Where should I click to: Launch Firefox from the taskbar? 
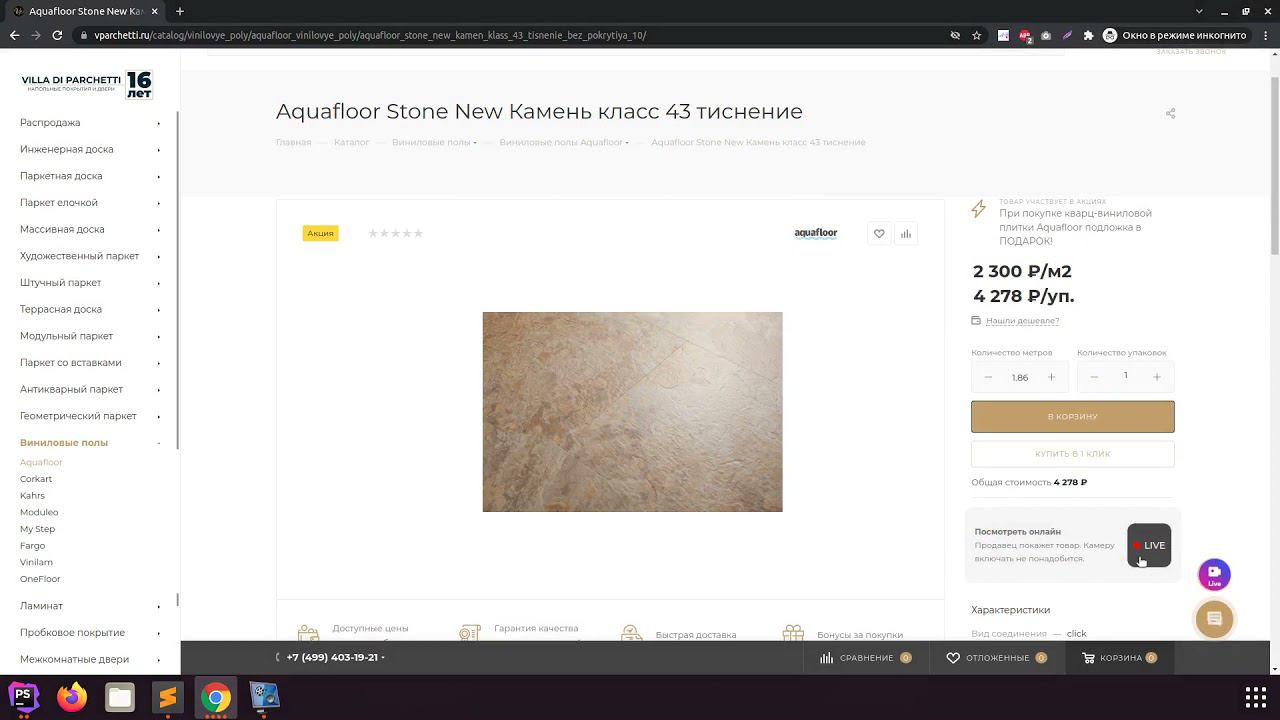pos(72,696)
